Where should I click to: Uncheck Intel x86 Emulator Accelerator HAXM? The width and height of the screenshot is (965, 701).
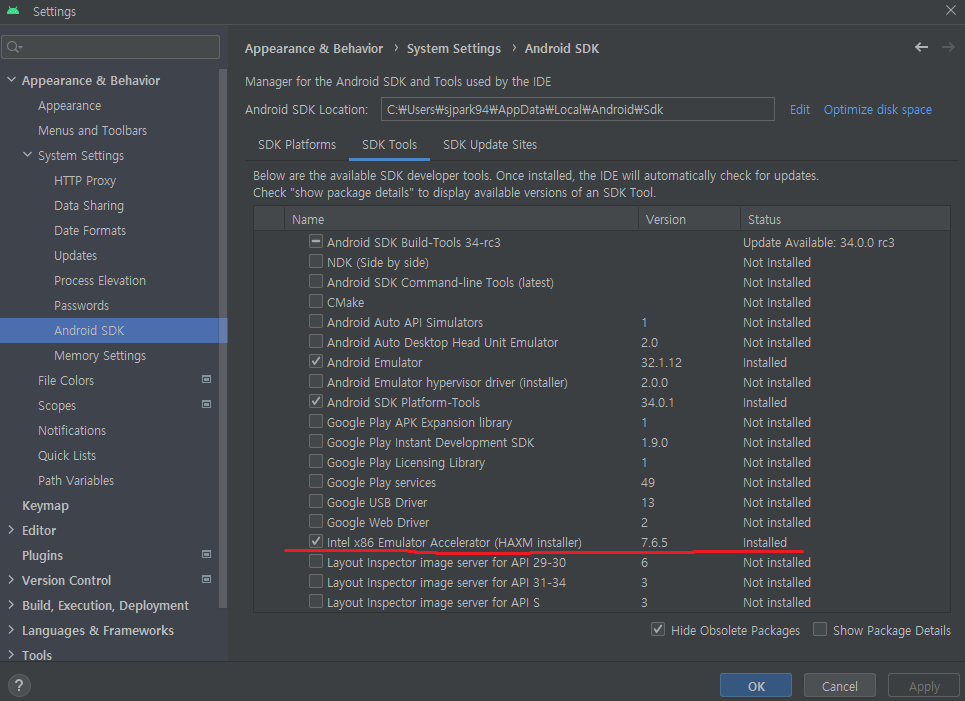tap(316, 542)
